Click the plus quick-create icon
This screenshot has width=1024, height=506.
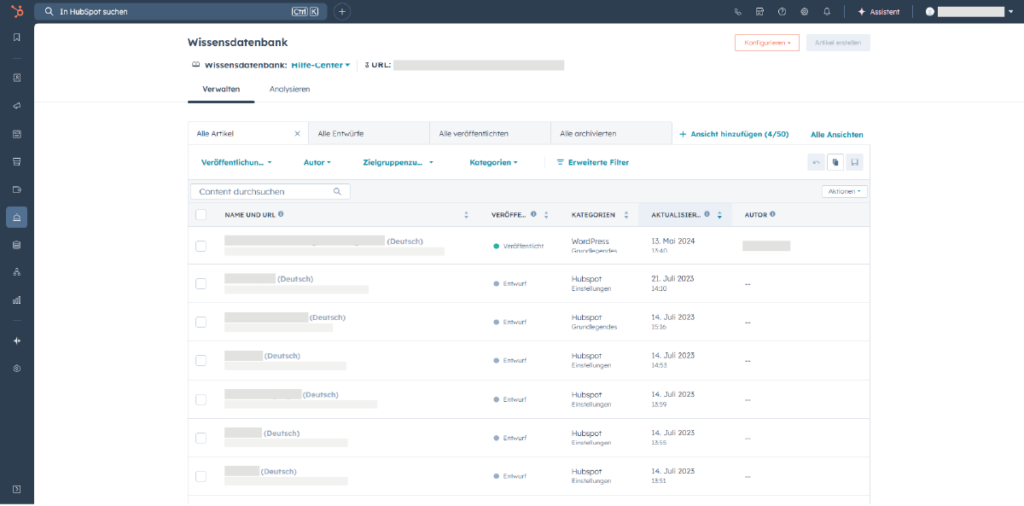click(342, 12)
